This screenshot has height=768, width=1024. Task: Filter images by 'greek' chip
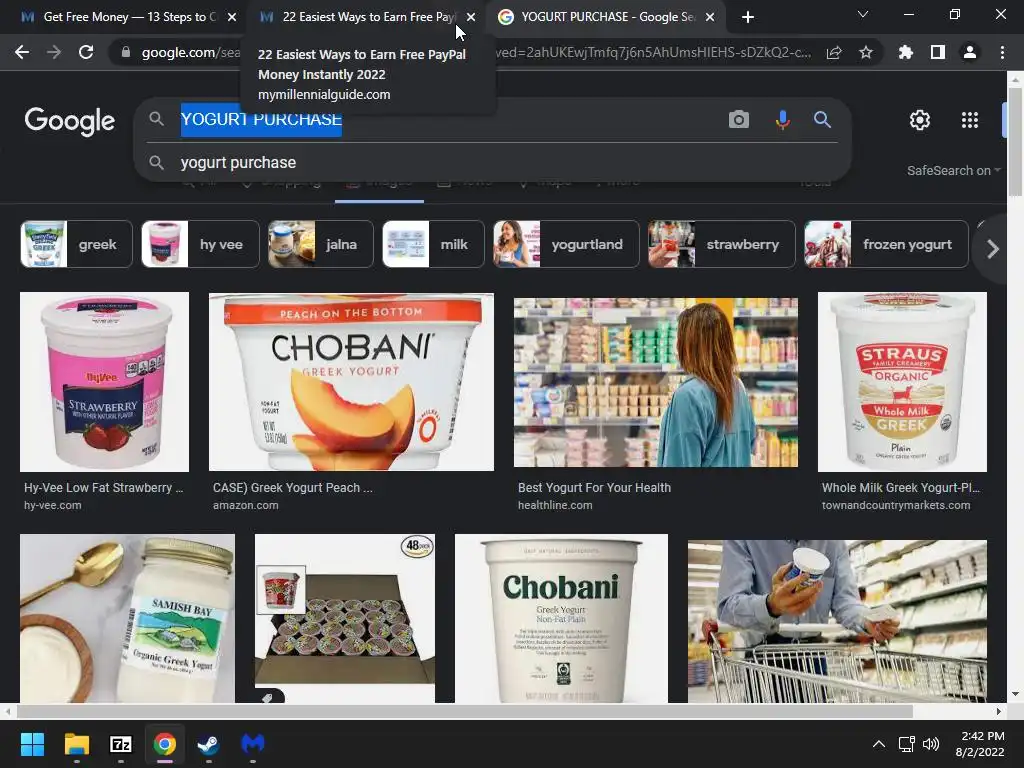[x=76, y=244]
